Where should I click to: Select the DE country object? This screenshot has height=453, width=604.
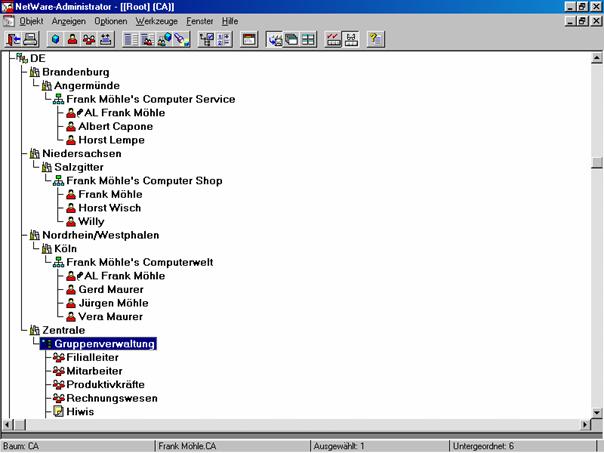click(38, 59)
